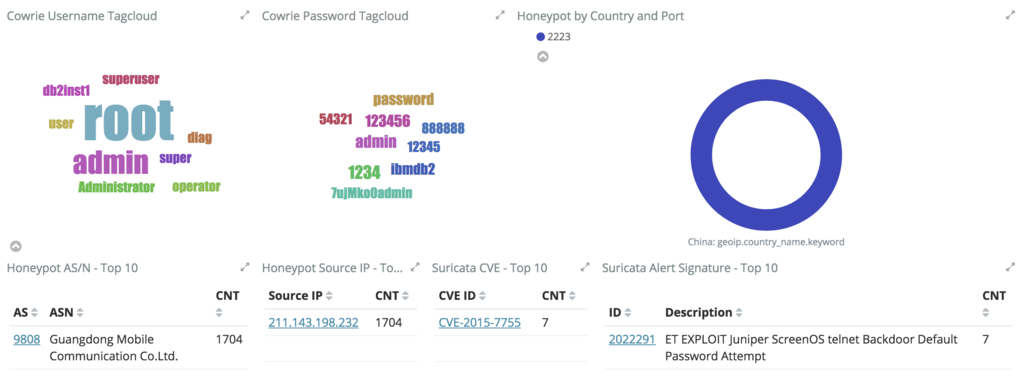Click 'superuser' tag in username cloud

click(x=131, y=79)
